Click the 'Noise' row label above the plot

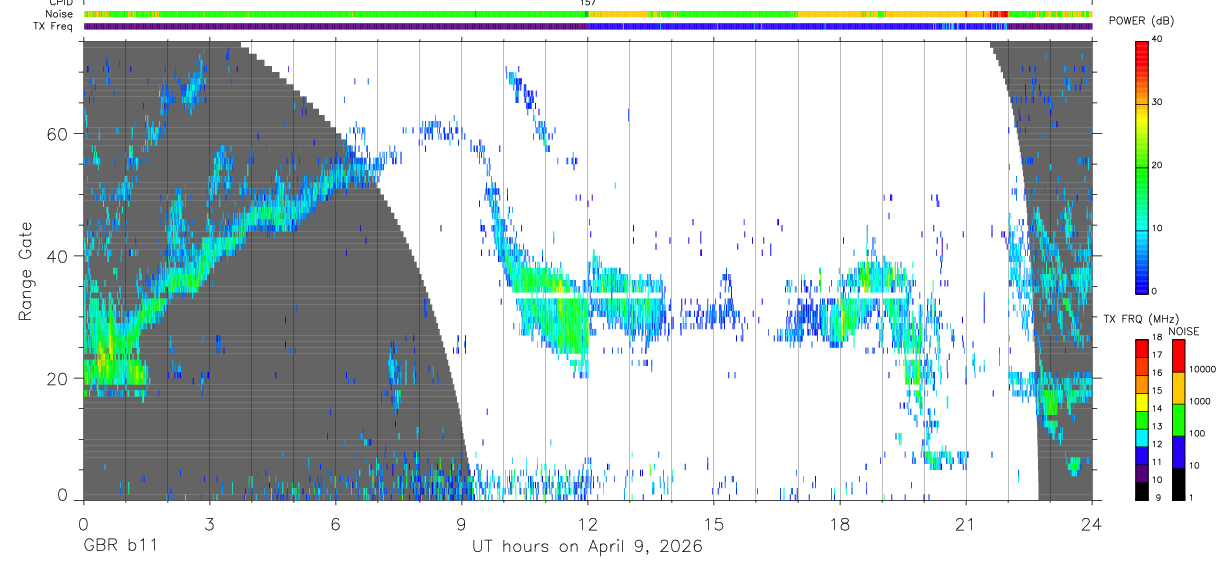(61, 14)
